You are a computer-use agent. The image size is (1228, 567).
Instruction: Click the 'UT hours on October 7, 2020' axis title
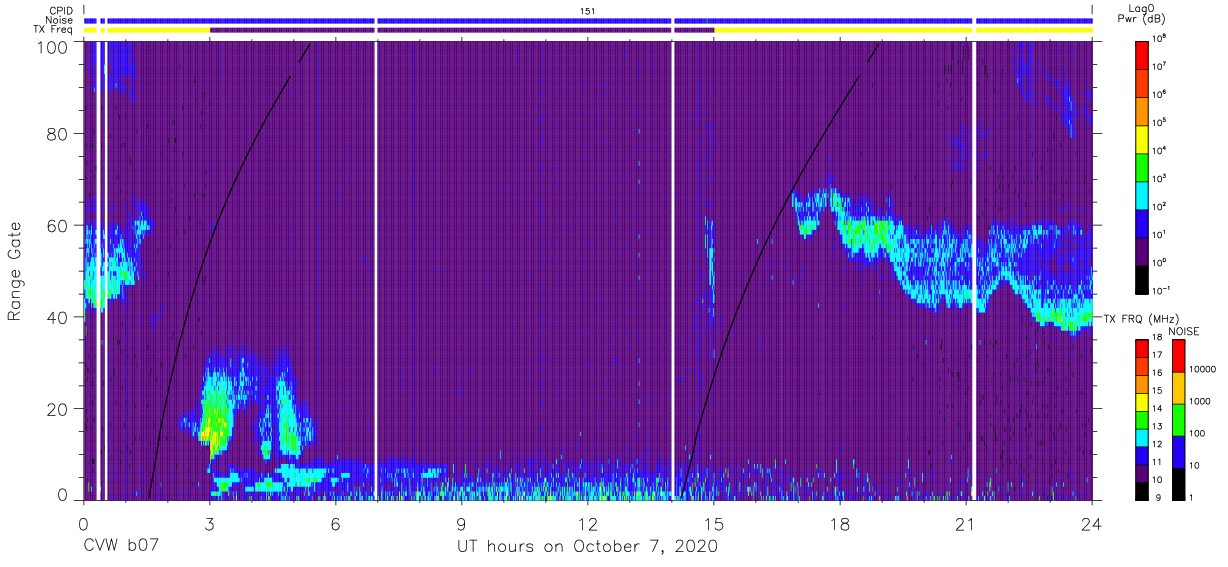pos(587,546)
